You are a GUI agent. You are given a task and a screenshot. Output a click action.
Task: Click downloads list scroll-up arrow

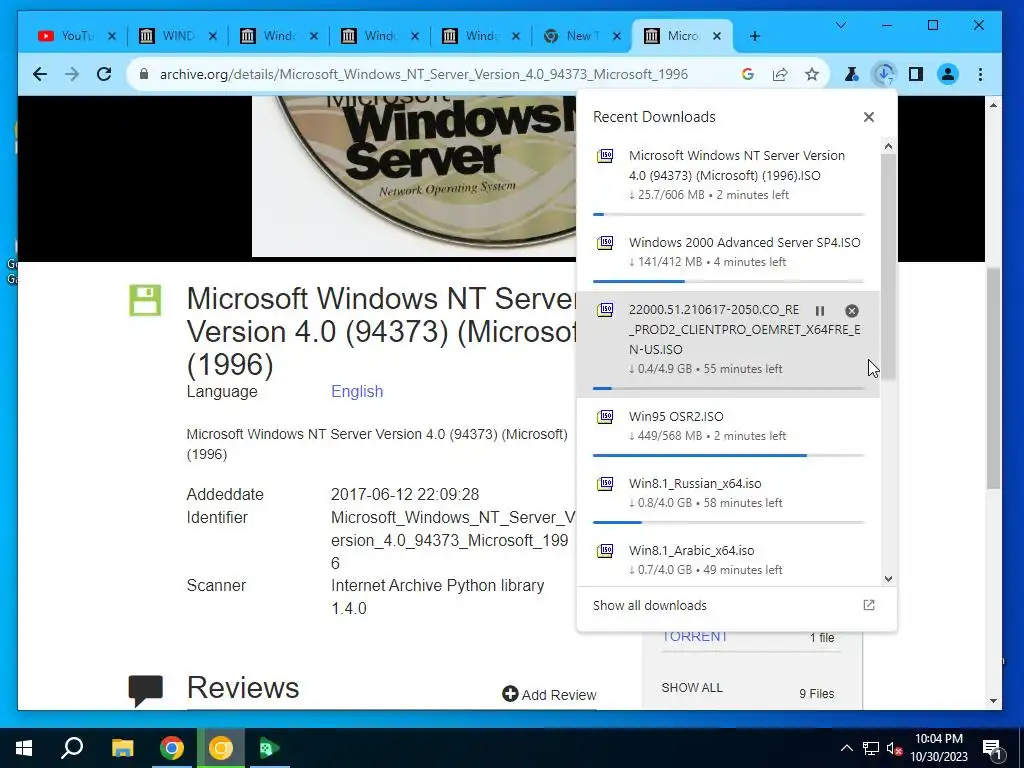(888, 146)
